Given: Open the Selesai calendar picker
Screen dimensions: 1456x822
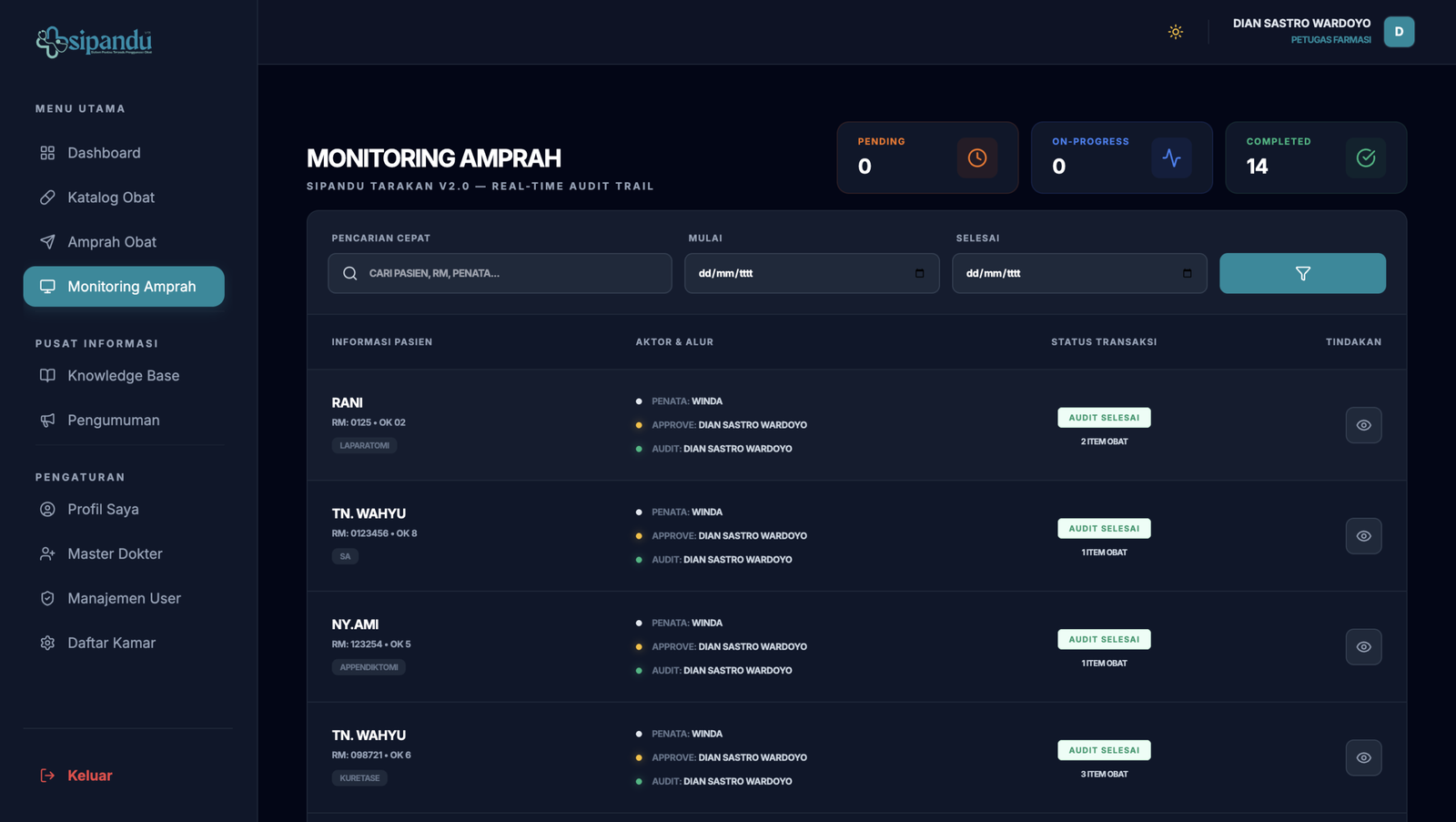Looking at the screenshot, I should coord(1187,274).
